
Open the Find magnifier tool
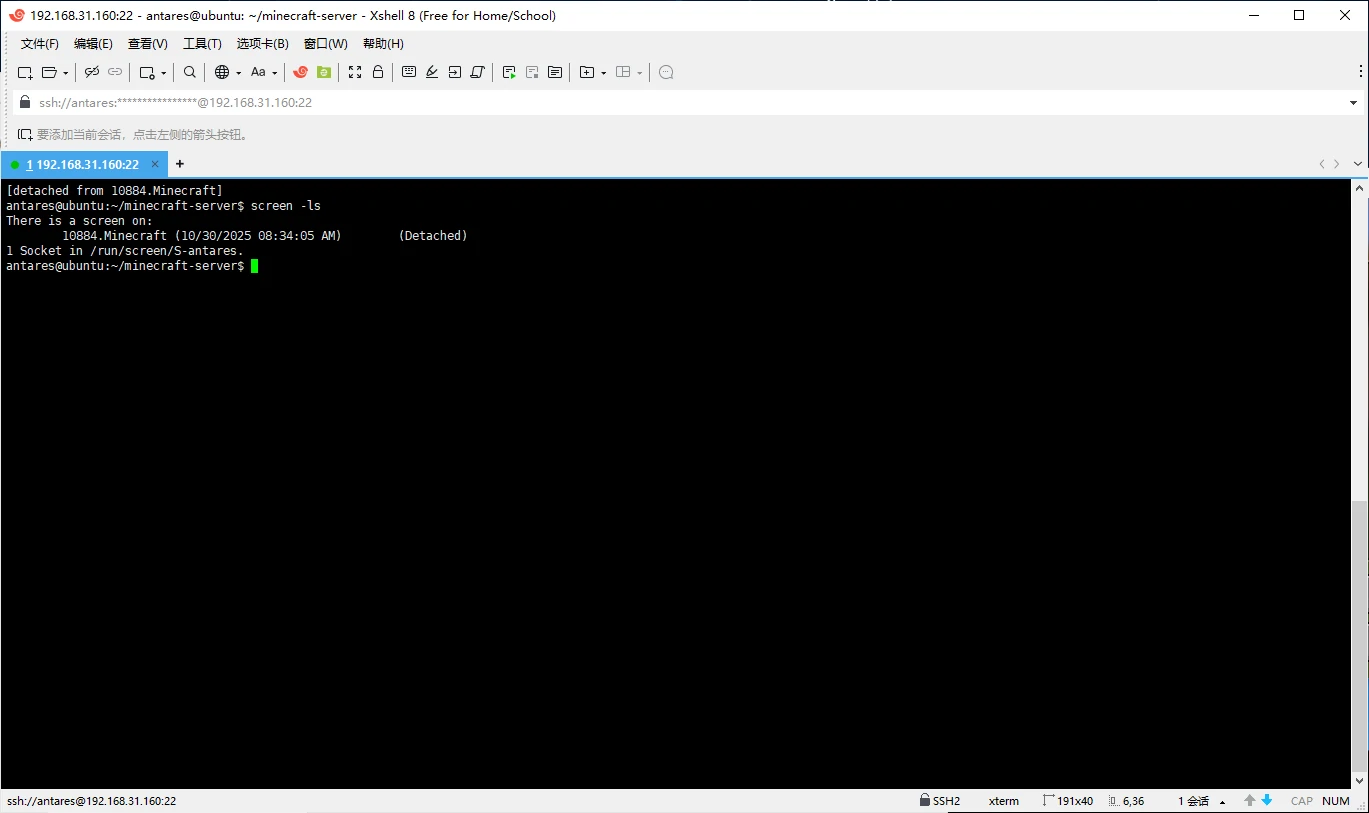coord(190,72)
